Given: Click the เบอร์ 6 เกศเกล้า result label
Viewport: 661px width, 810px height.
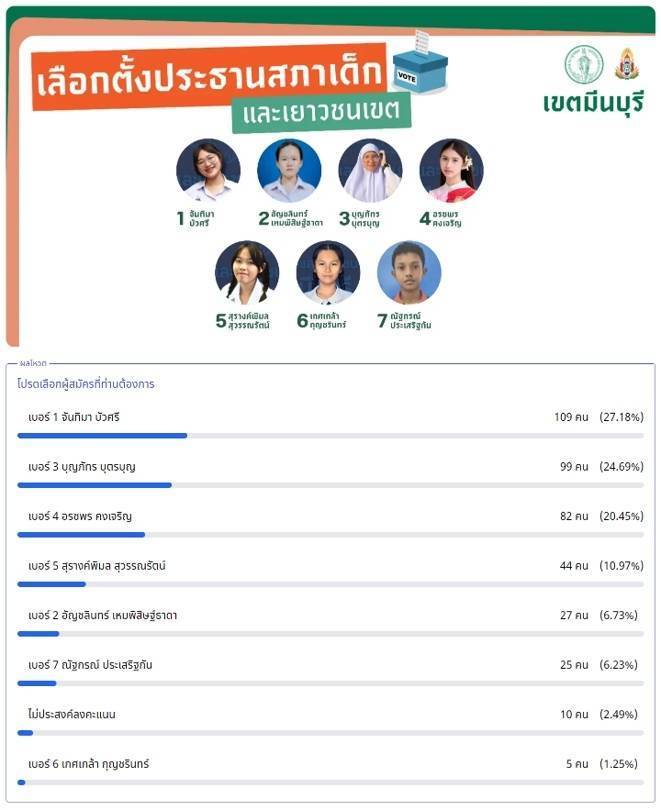Looking at the screenshot, I should (x=88, y=764).
